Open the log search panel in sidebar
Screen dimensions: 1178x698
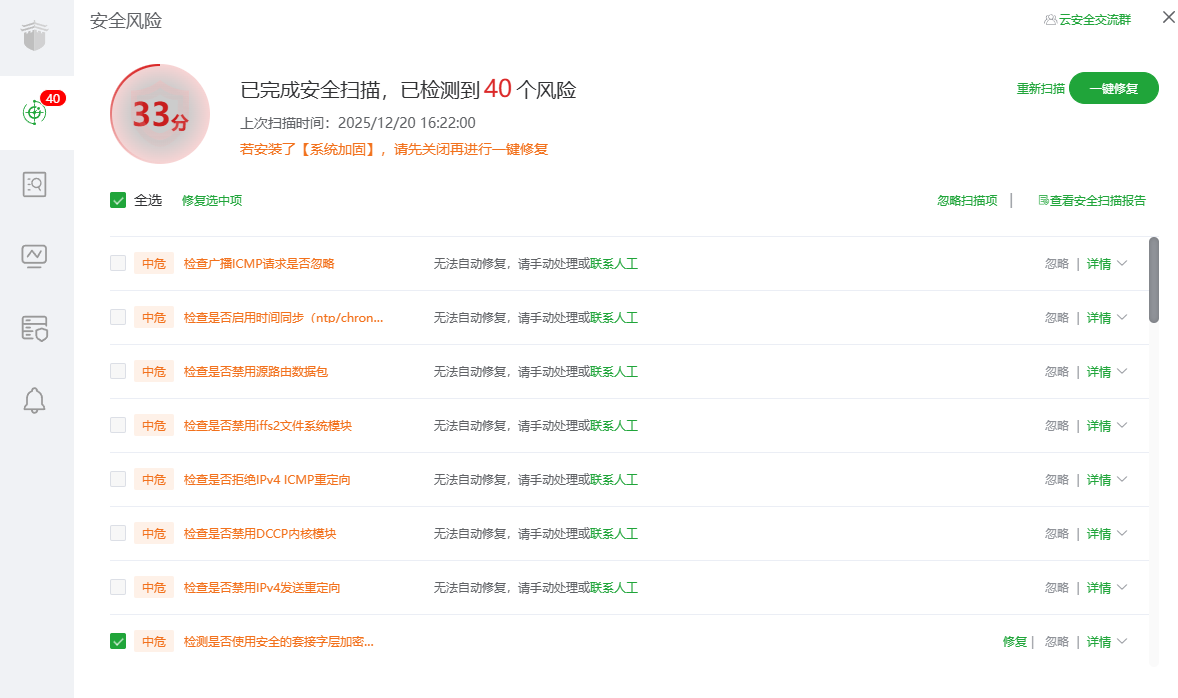35,184
